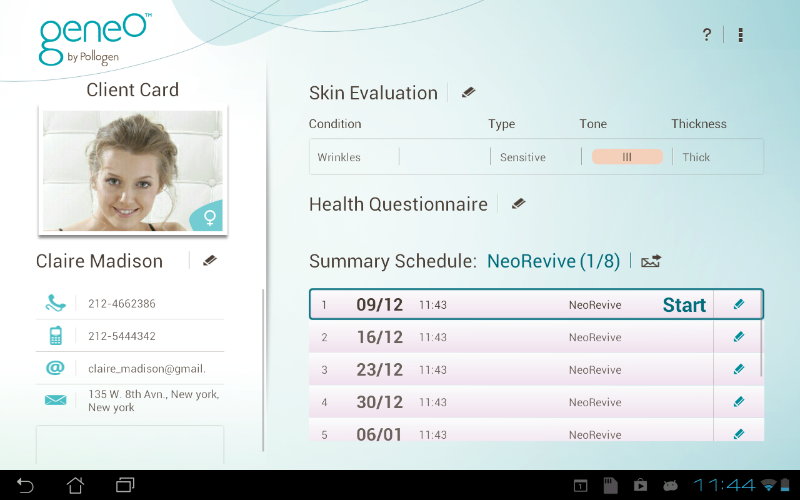
Task: Edit the 16/12 session pencil icon
Action: click(x=739, y=337)
